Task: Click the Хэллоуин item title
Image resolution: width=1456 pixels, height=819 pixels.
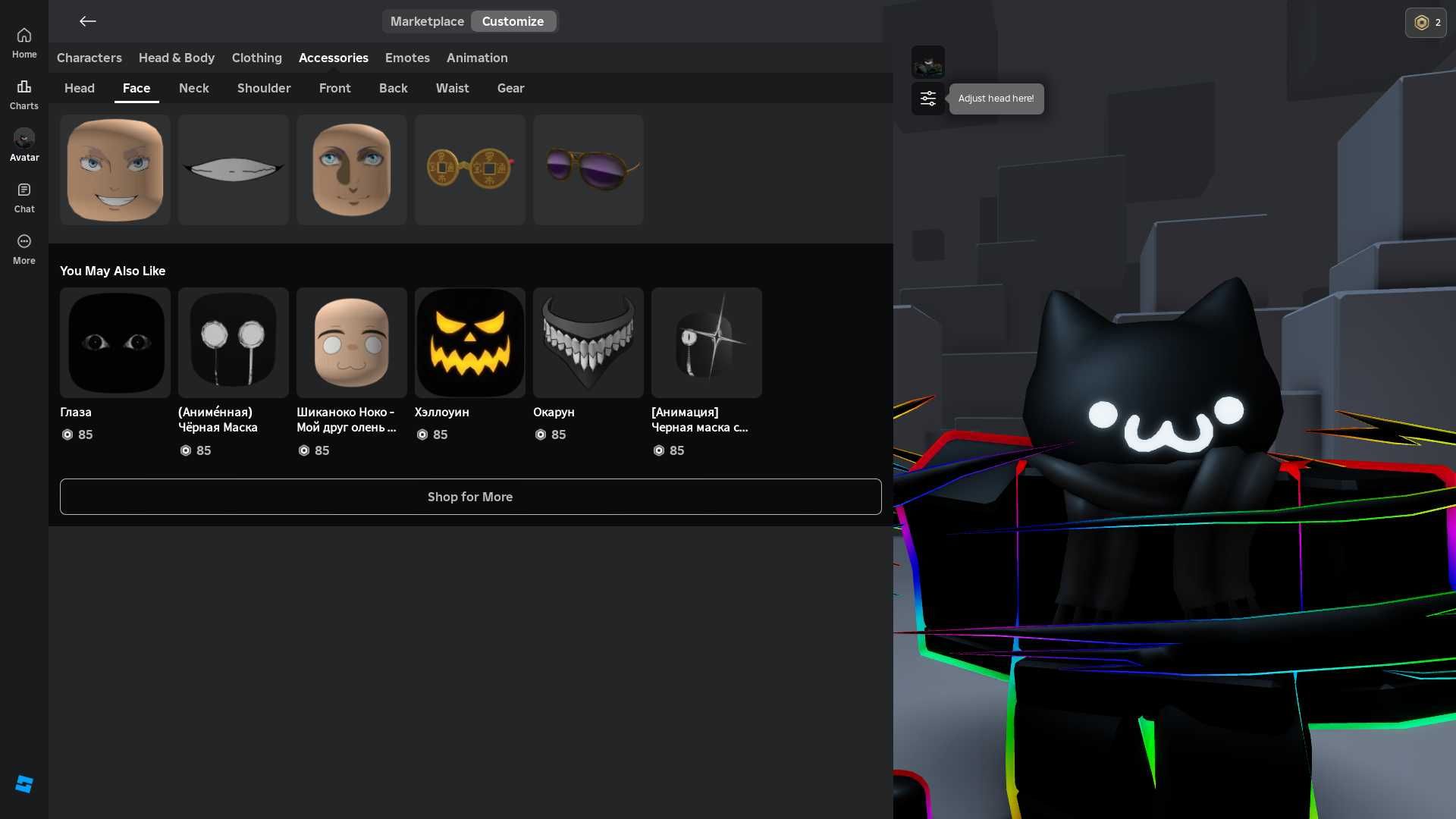Action: (442, 412)
